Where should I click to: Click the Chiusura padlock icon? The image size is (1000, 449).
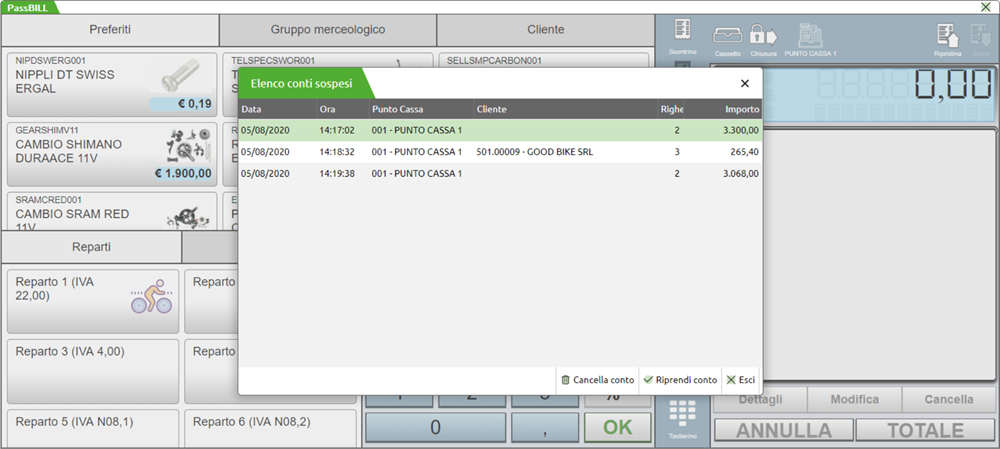(x=763, y=36)
